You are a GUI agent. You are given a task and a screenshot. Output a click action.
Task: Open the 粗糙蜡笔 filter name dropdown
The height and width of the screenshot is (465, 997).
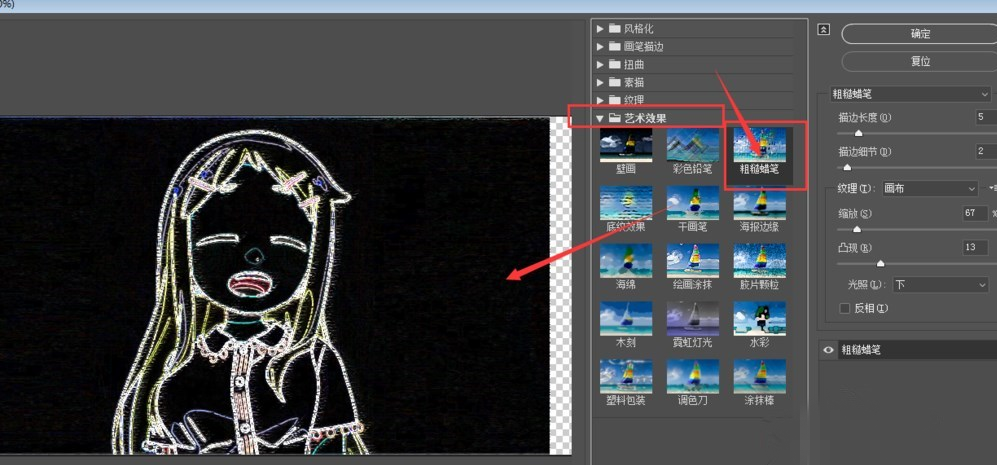(x=911, y=94)
